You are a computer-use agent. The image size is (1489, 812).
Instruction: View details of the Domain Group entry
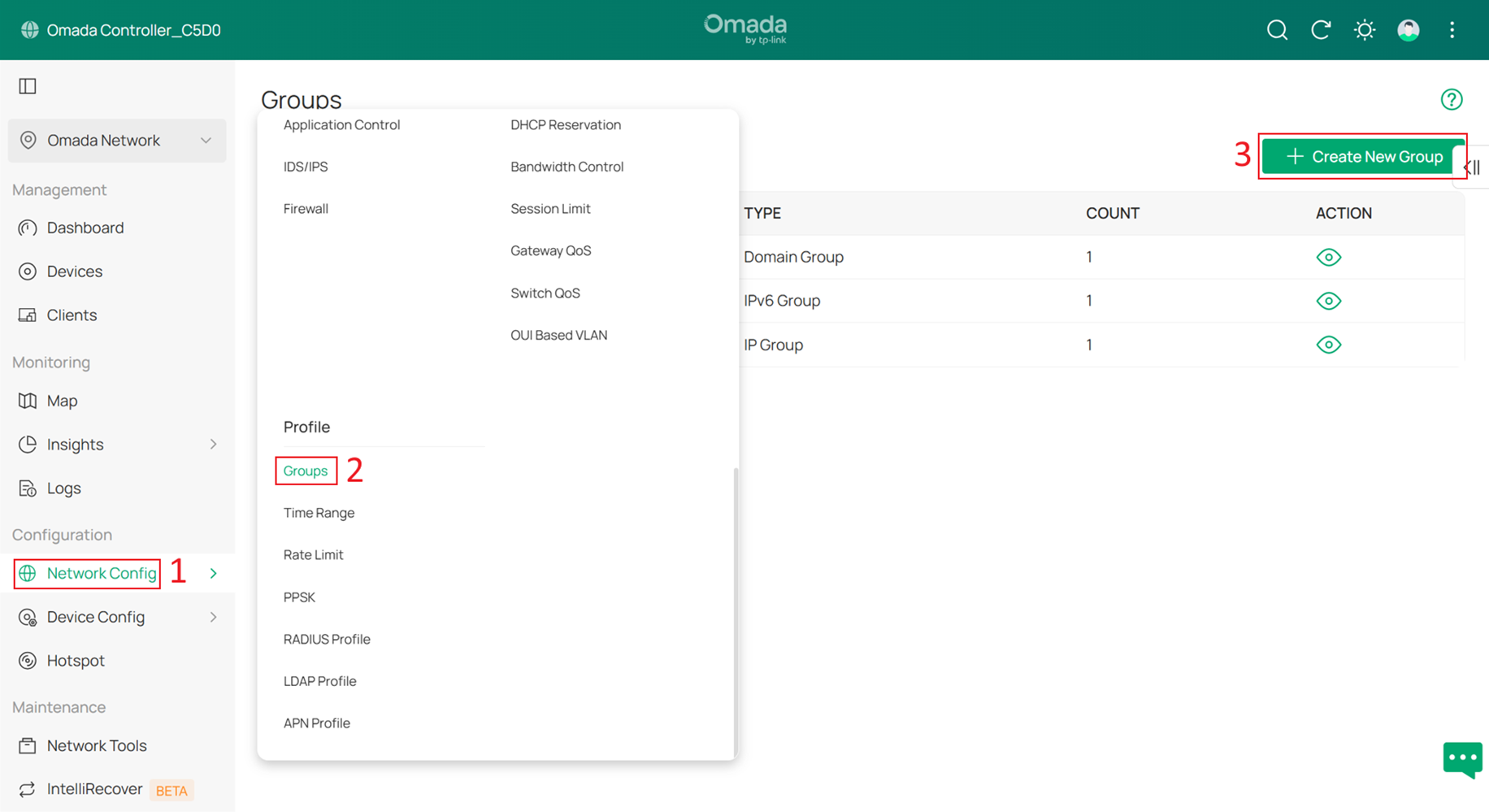[x=1329, y=257]
